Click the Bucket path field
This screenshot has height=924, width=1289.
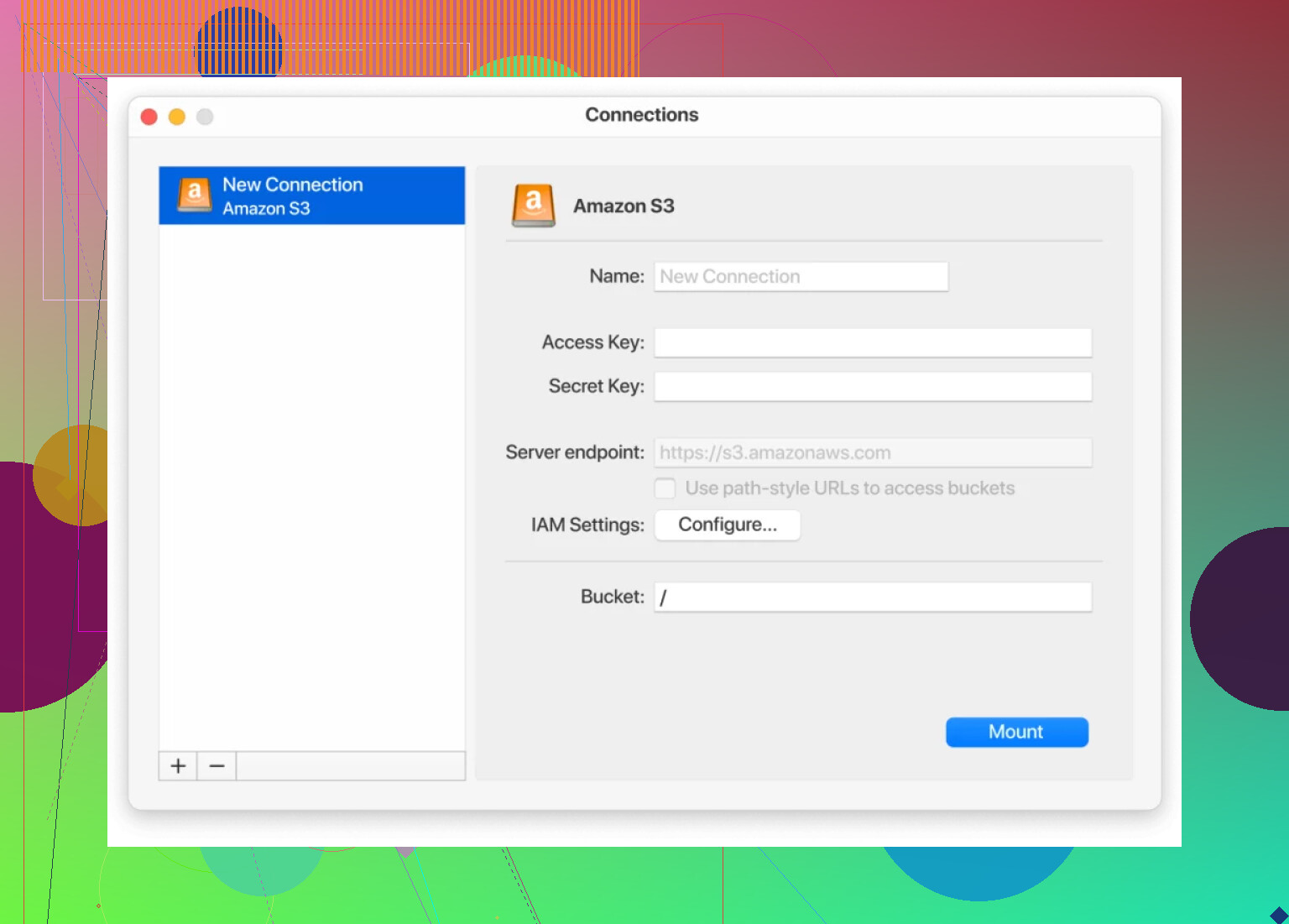click(873, 598)
